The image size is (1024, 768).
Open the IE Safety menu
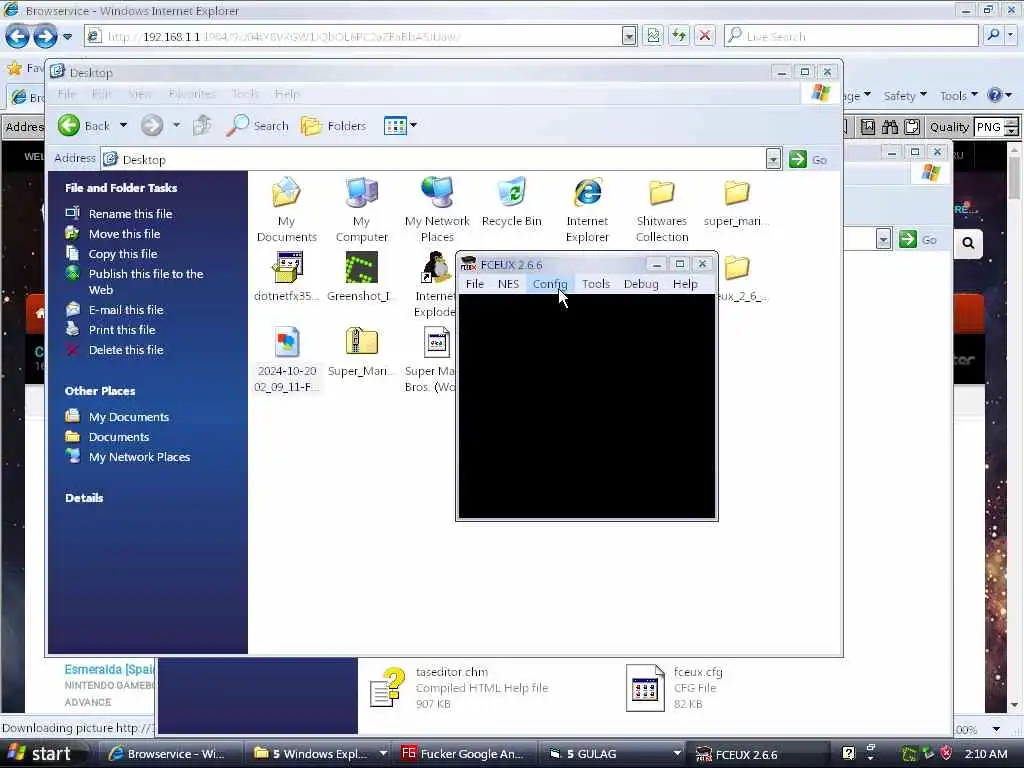[904, 96]
